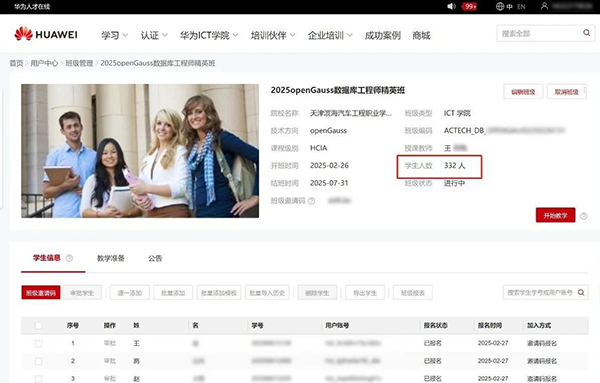Switch language to 中
600x383 pixels.
pyautogui.click(x=509, y=7)
